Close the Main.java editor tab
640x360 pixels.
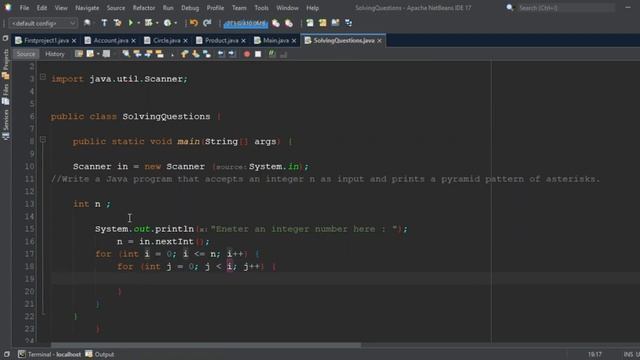tap(294, 41)
